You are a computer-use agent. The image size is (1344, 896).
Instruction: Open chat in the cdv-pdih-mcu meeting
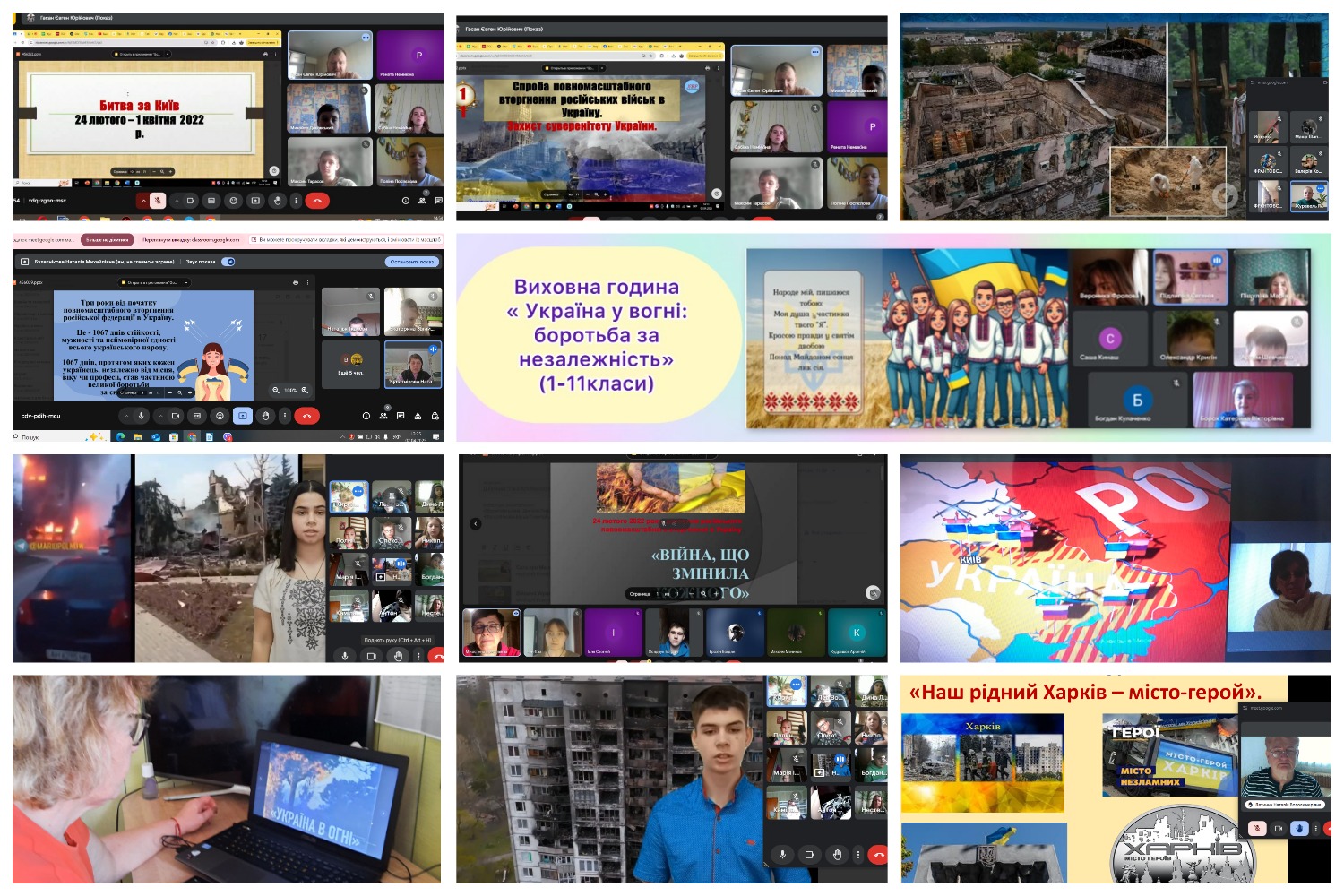tap(401, 416)
